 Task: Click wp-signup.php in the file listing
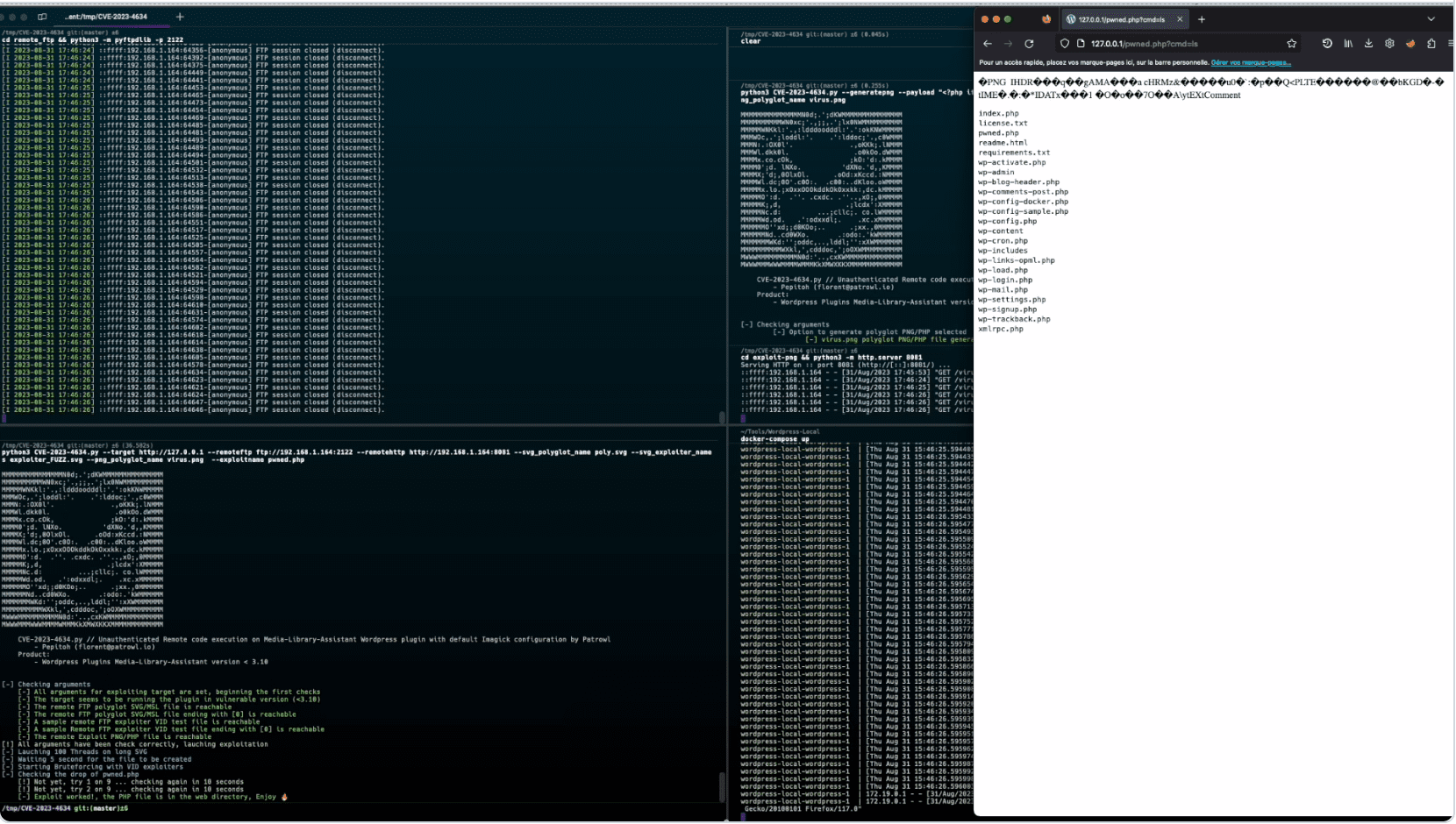(1007, 309)
